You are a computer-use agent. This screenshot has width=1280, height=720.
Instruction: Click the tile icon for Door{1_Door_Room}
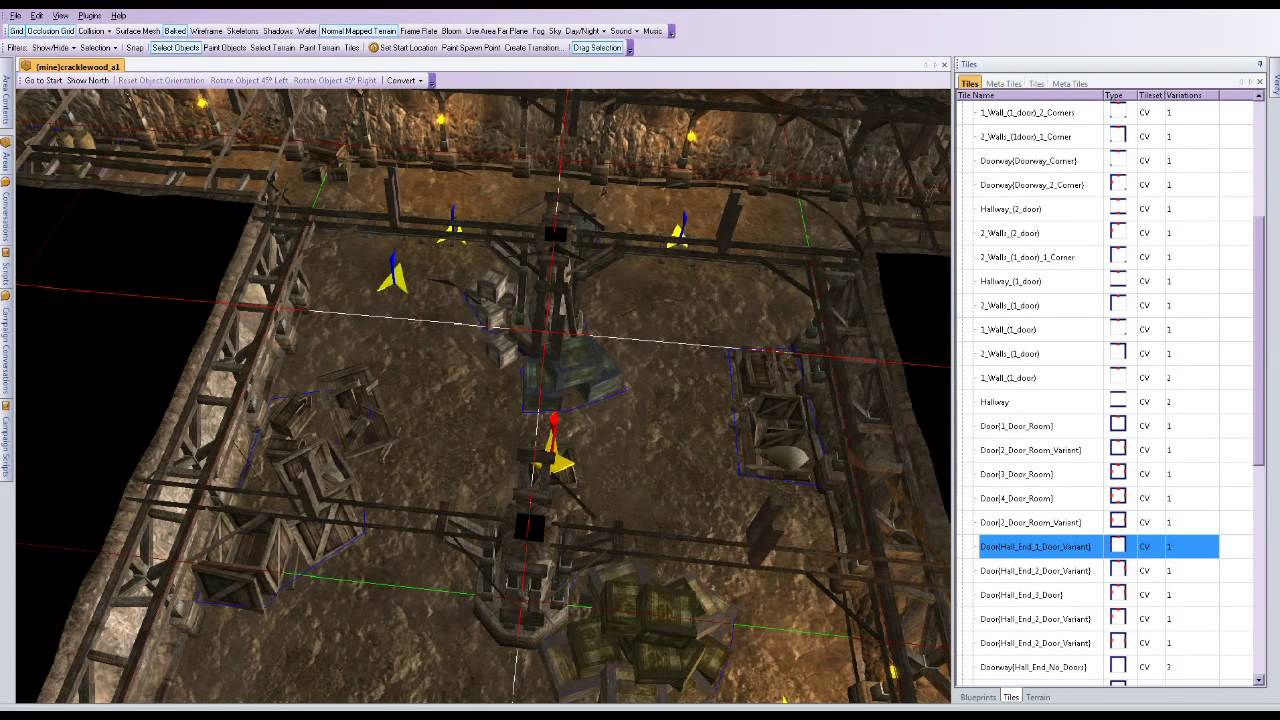(1118, 425)
